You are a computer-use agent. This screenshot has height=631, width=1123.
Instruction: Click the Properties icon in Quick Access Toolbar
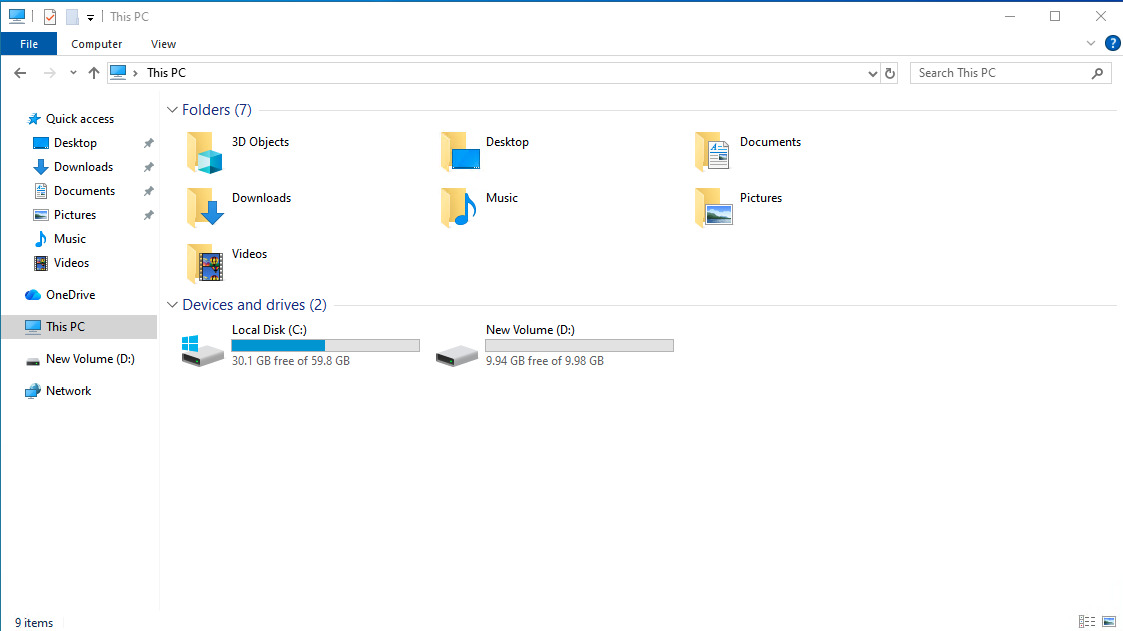coord(50,17)
